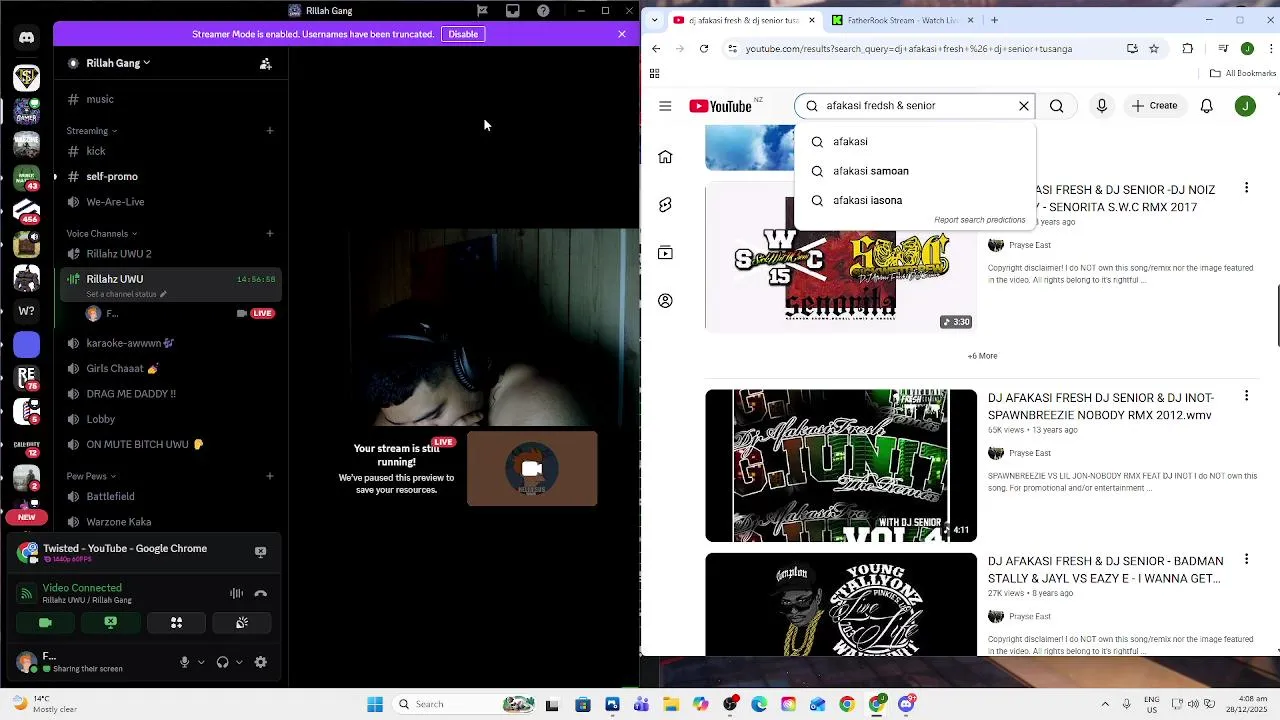The height and width of the screenshot is (720, 1280).
Task: Open YouTube hamburger guide menu
Action: 665,106
